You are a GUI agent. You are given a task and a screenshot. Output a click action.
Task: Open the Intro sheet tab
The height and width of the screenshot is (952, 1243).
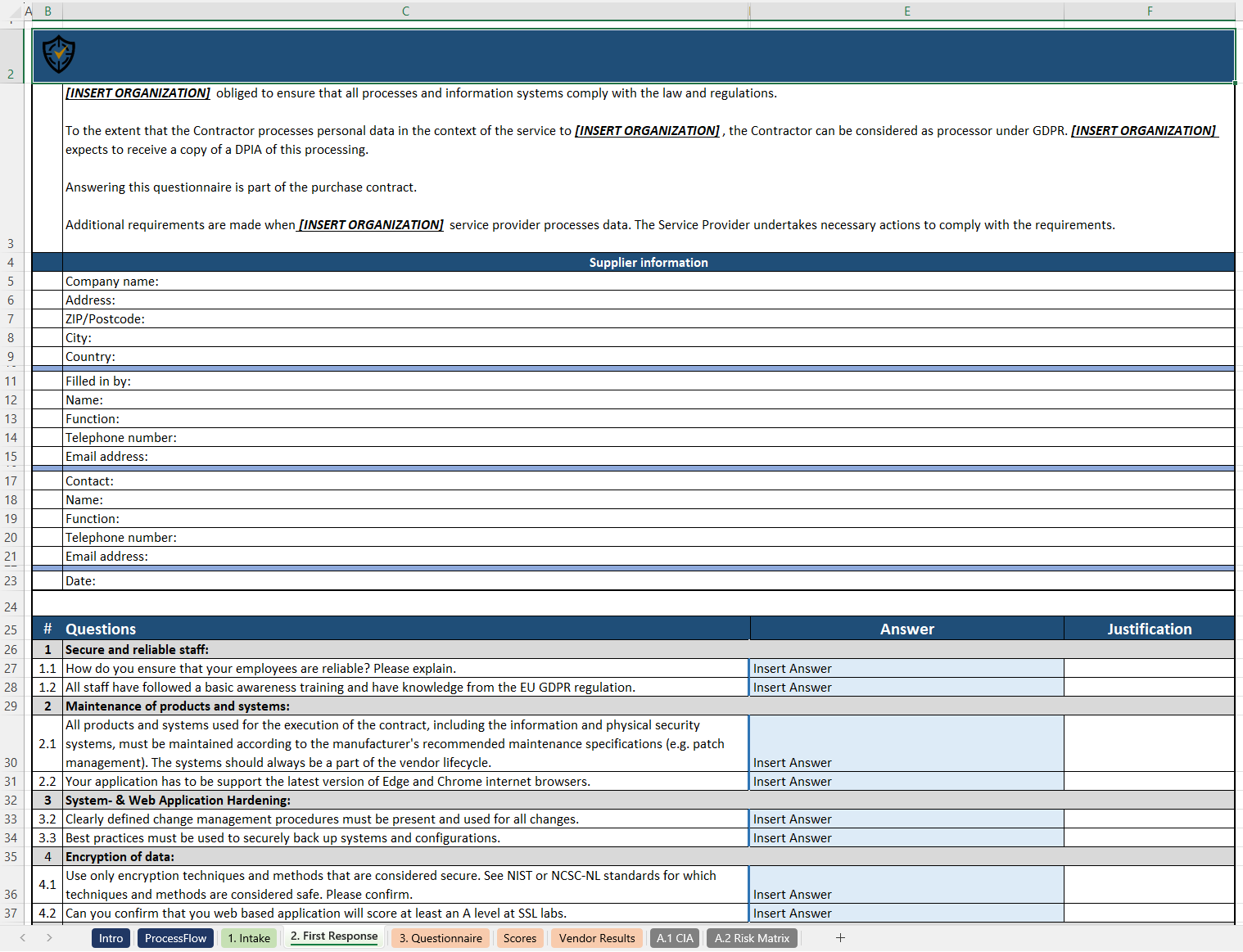111,938
